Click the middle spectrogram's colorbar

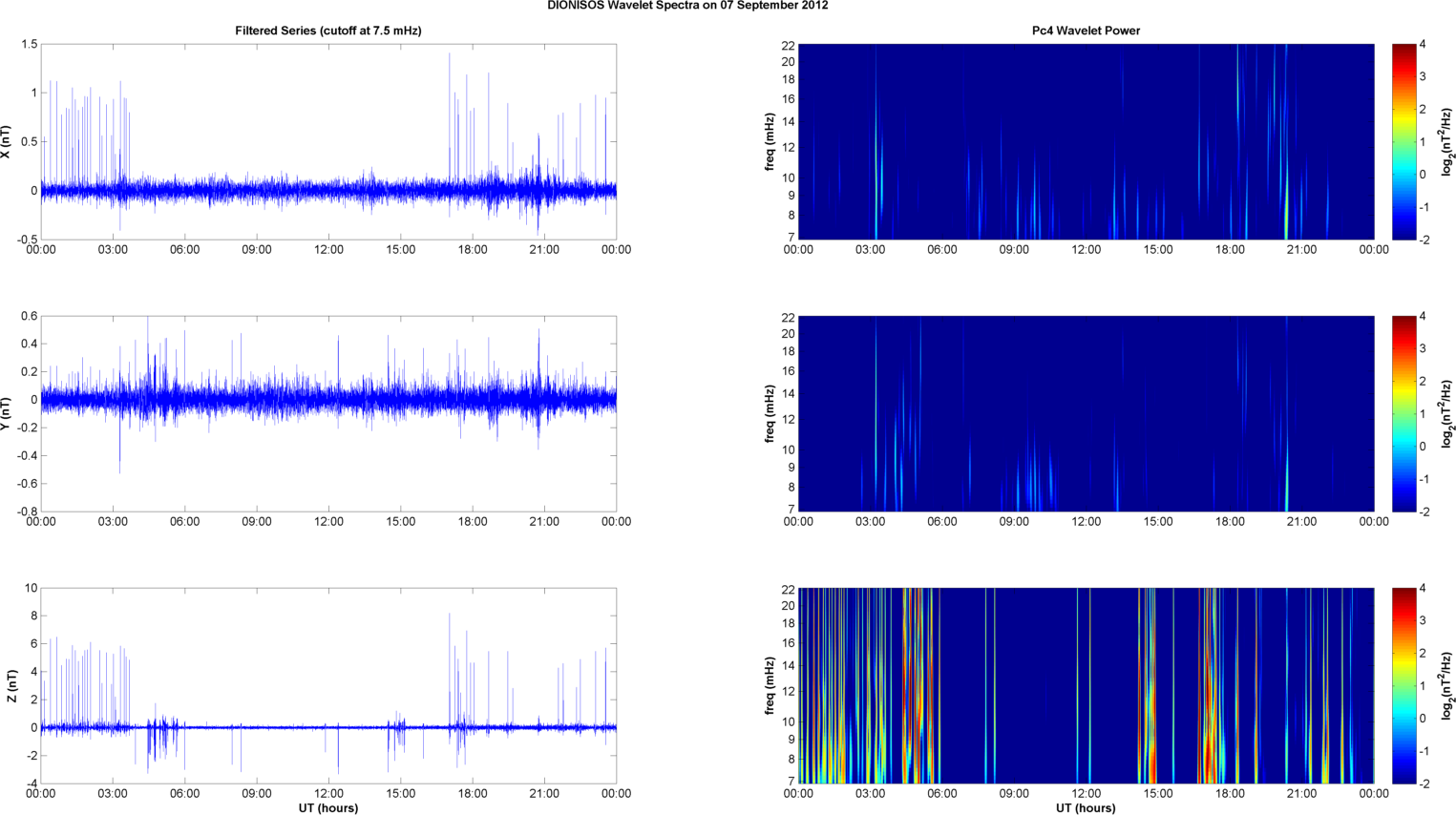[1403, 413]
